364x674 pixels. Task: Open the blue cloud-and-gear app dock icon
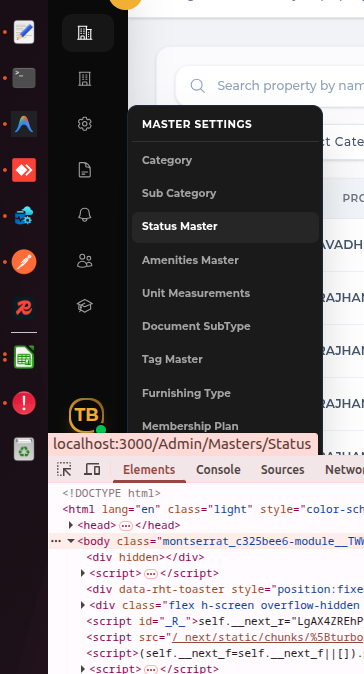[x=24, y=216]
